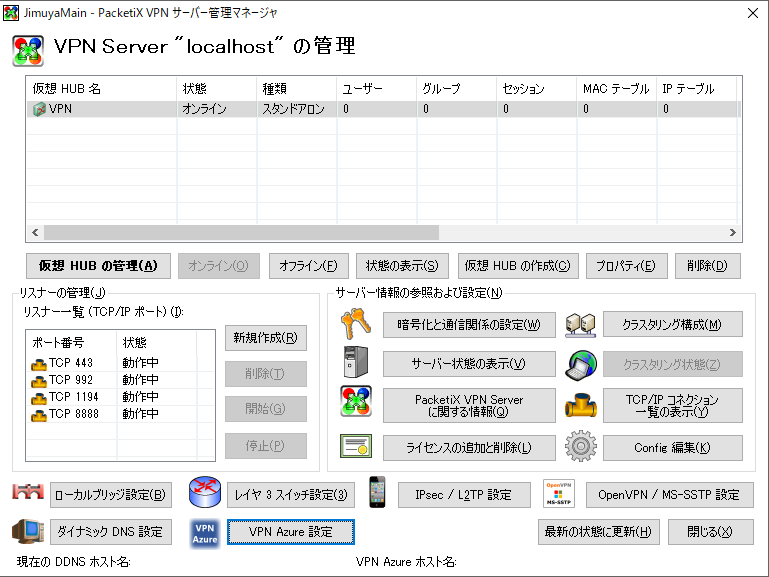The height and width of the screenshot is (577, 769).
Task: Open 暗号化と通信関係の設定(W)
Action: point(469,325)
